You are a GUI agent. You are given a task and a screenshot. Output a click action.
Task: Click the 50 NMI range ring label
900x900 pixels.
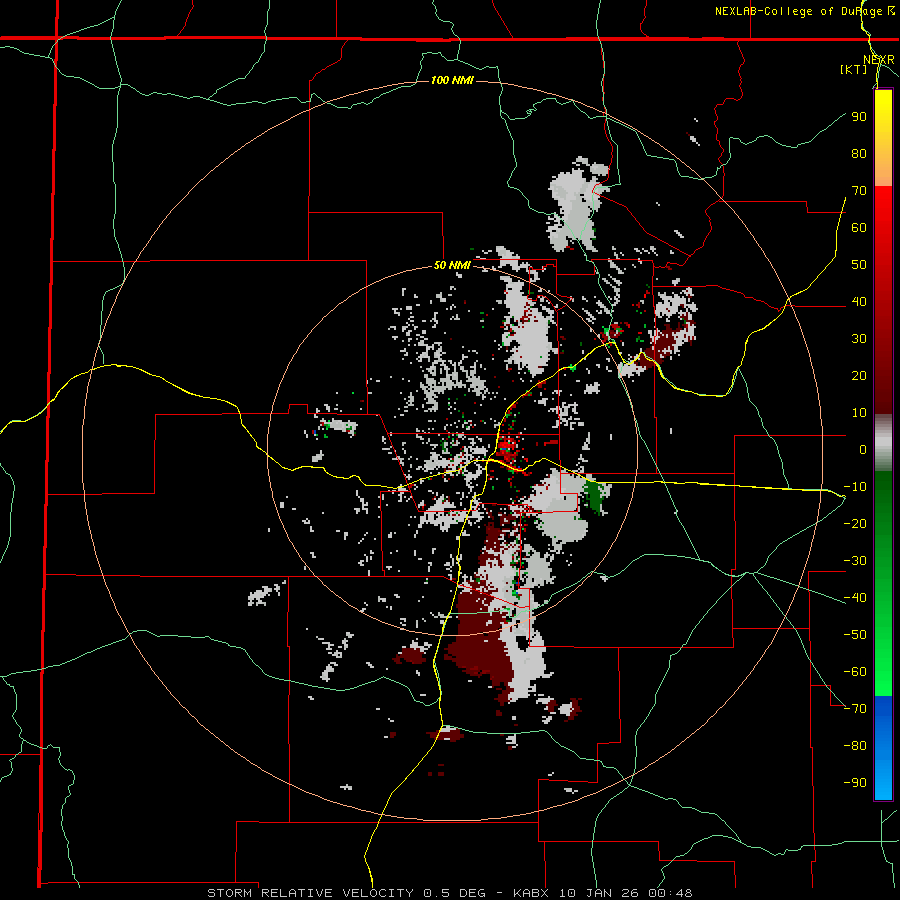click(452, 265)
